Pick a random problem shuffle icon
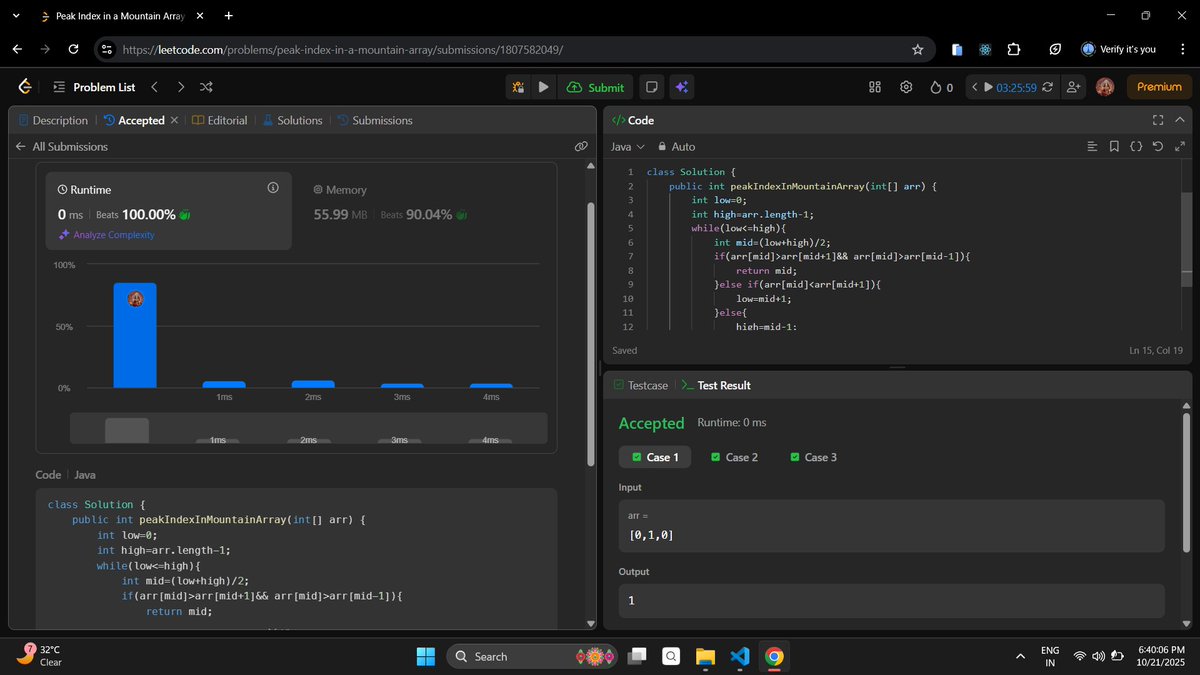The width and height of the screenshot is (1200, 675). coord(206,87)
